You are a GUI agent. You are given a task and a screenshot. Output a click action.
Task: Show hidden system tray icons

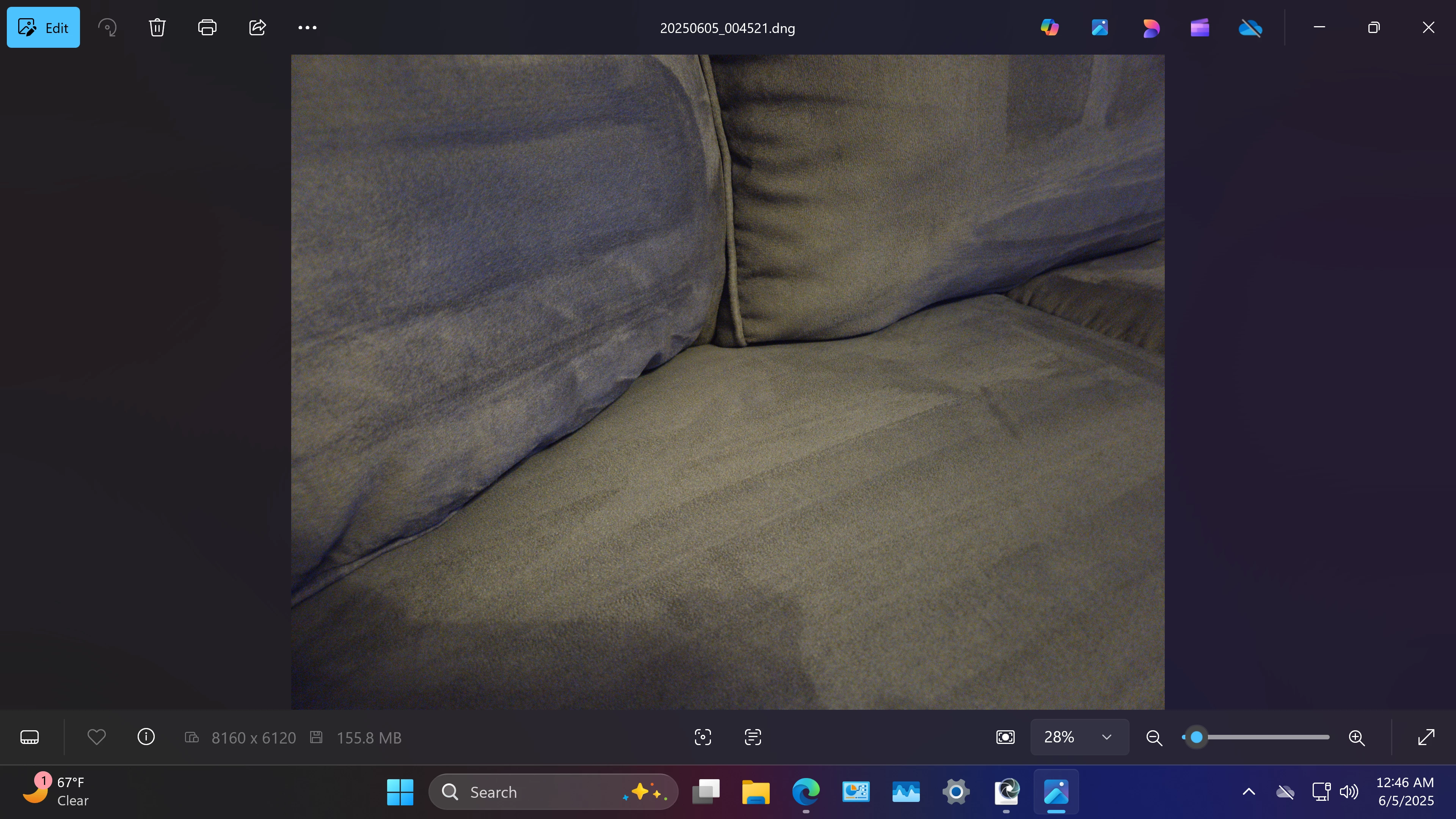(x=1249, y=792)
